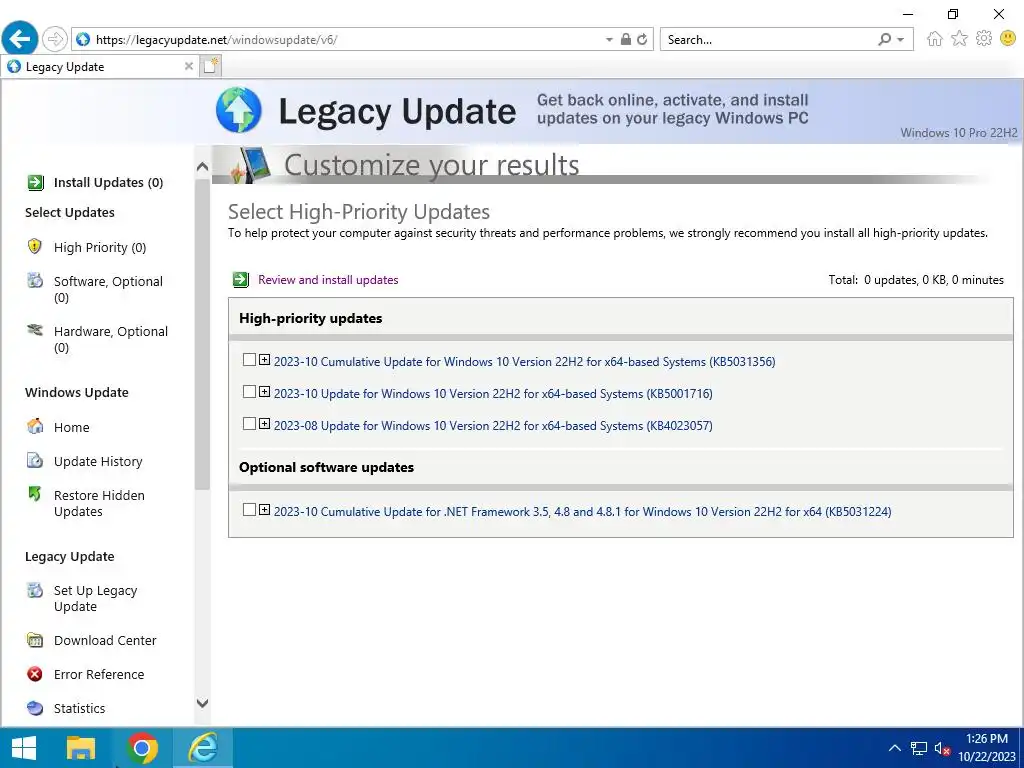1024x768 pixels.
Task: Open a new tab
Action: [211, 66]
